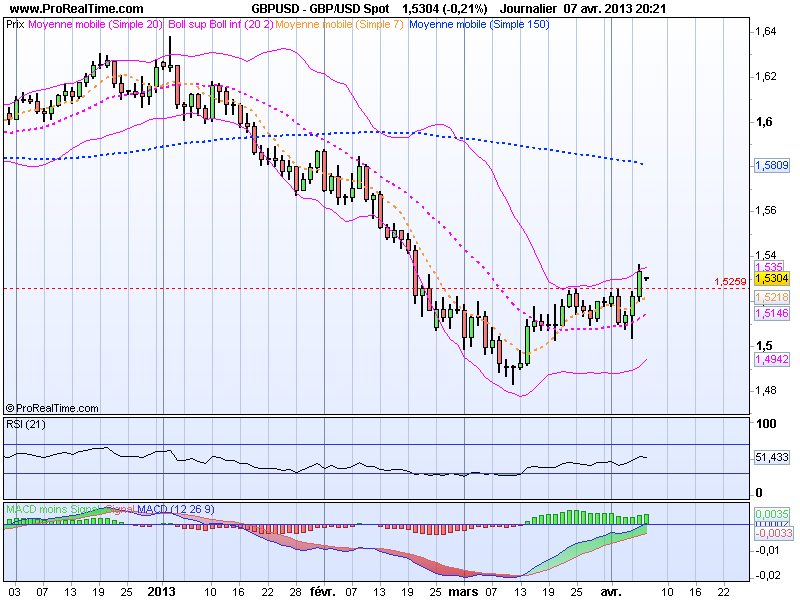
Task: Click the bold 1,5 price axis label
Action: (764, 345)
